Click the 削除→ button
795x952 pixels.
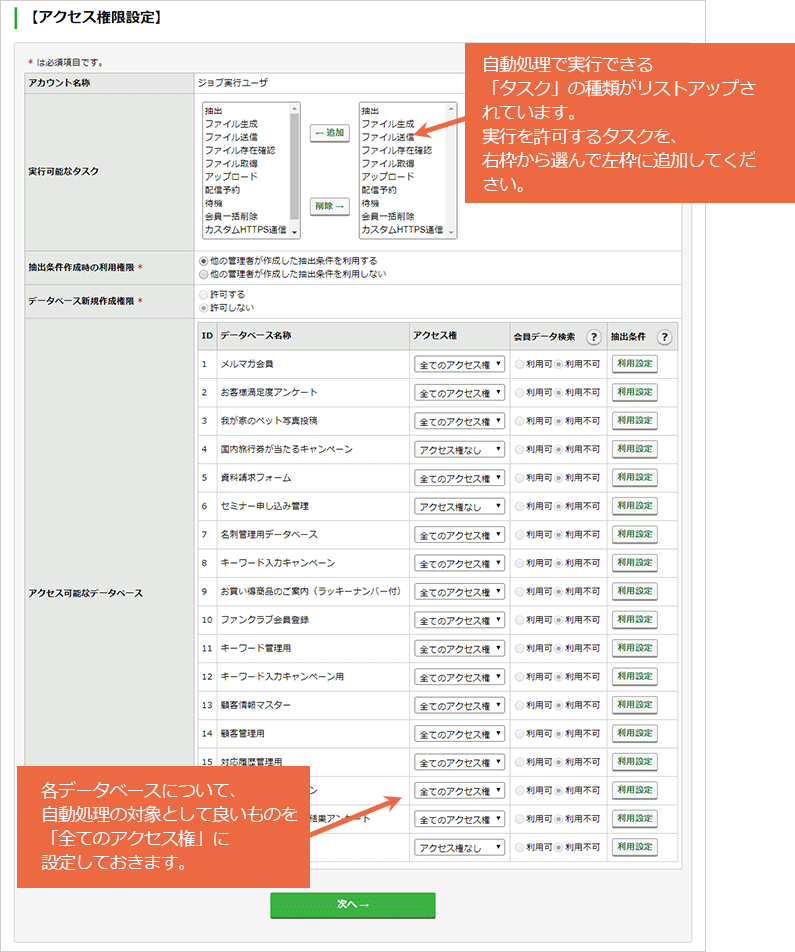[330, 206]
